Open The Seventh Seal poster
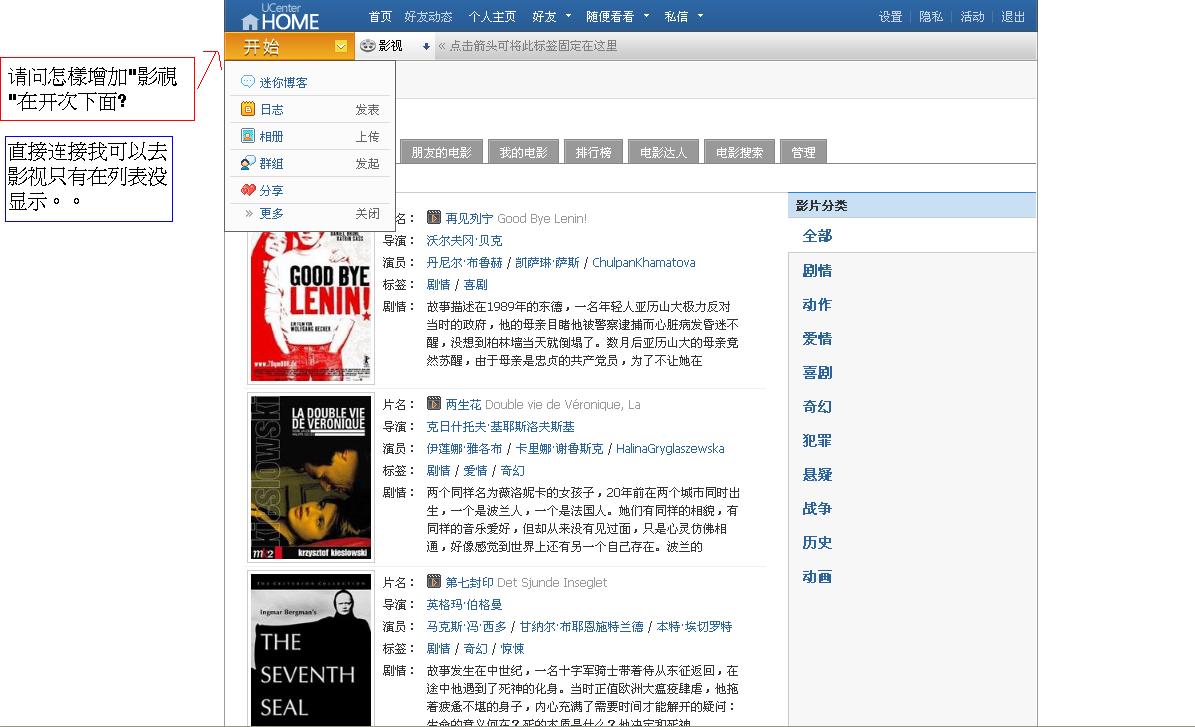The width and height of the screenshot is (1195, 727). pyautogui.click(x=311, y=649)
